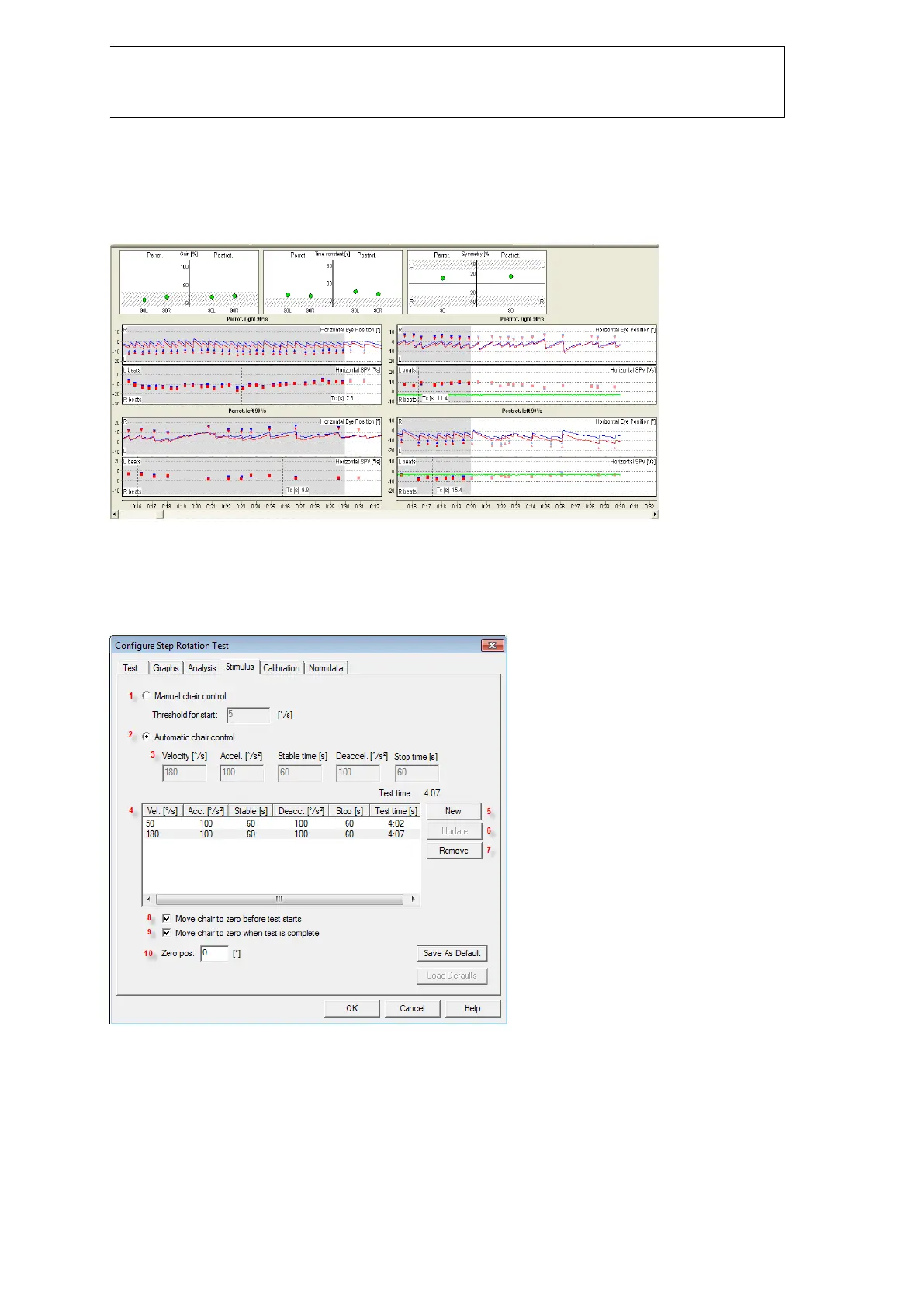Screen dimensions: 924x1307
Task: Open the Calibration tab
Action: pos(281,668)
